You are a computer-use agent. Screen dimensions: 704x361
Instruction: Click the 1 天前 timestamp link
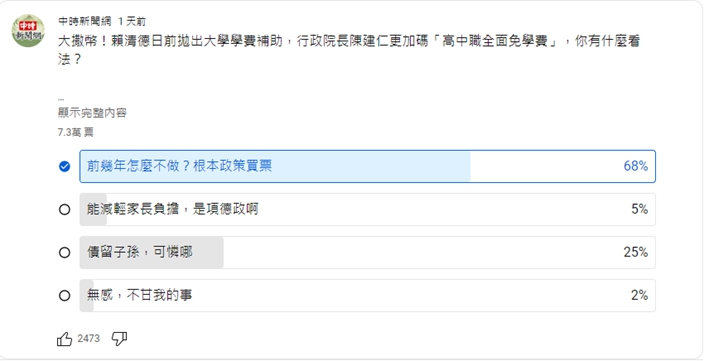(x=132, y=22)
